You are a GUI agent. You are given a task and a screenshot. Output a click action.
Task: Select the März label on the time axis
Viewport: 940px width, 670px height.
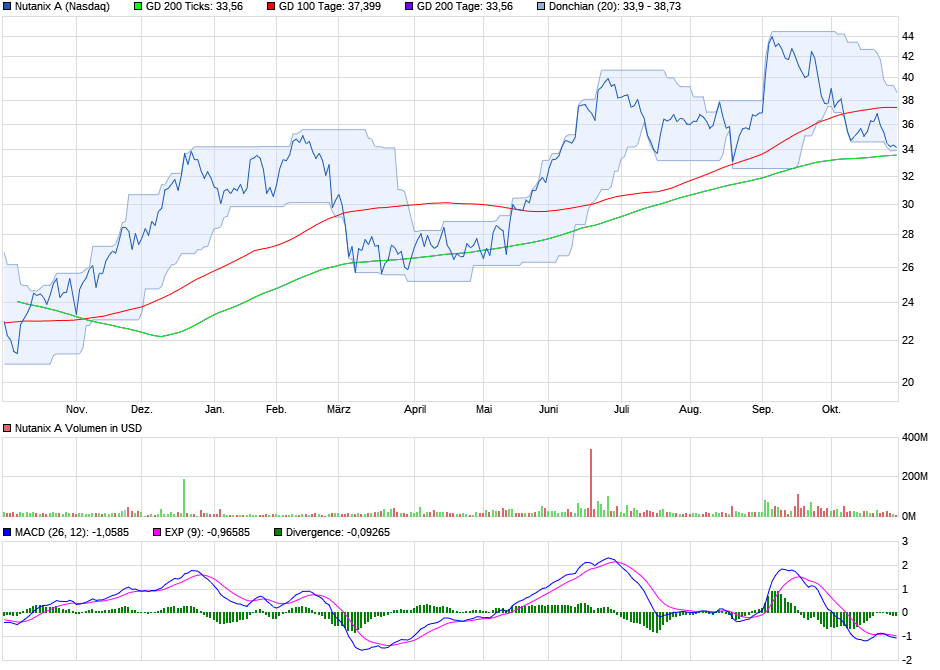[340, 408]
